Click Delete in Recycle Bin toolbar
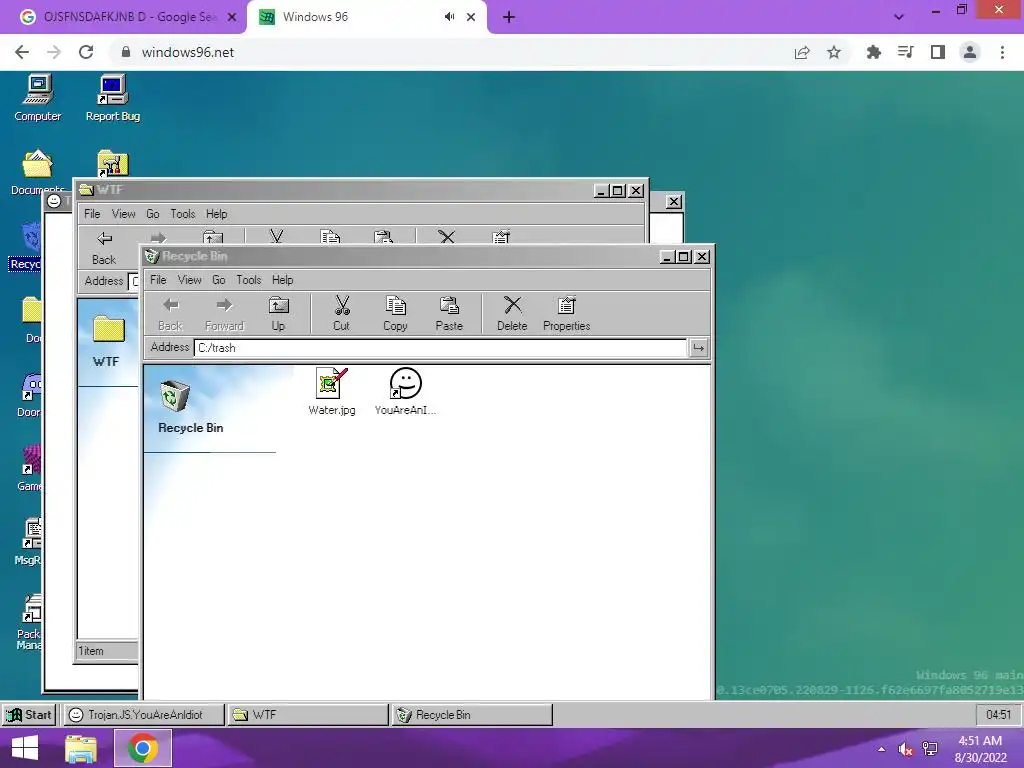1024x768 pixels. click(512, 313)
